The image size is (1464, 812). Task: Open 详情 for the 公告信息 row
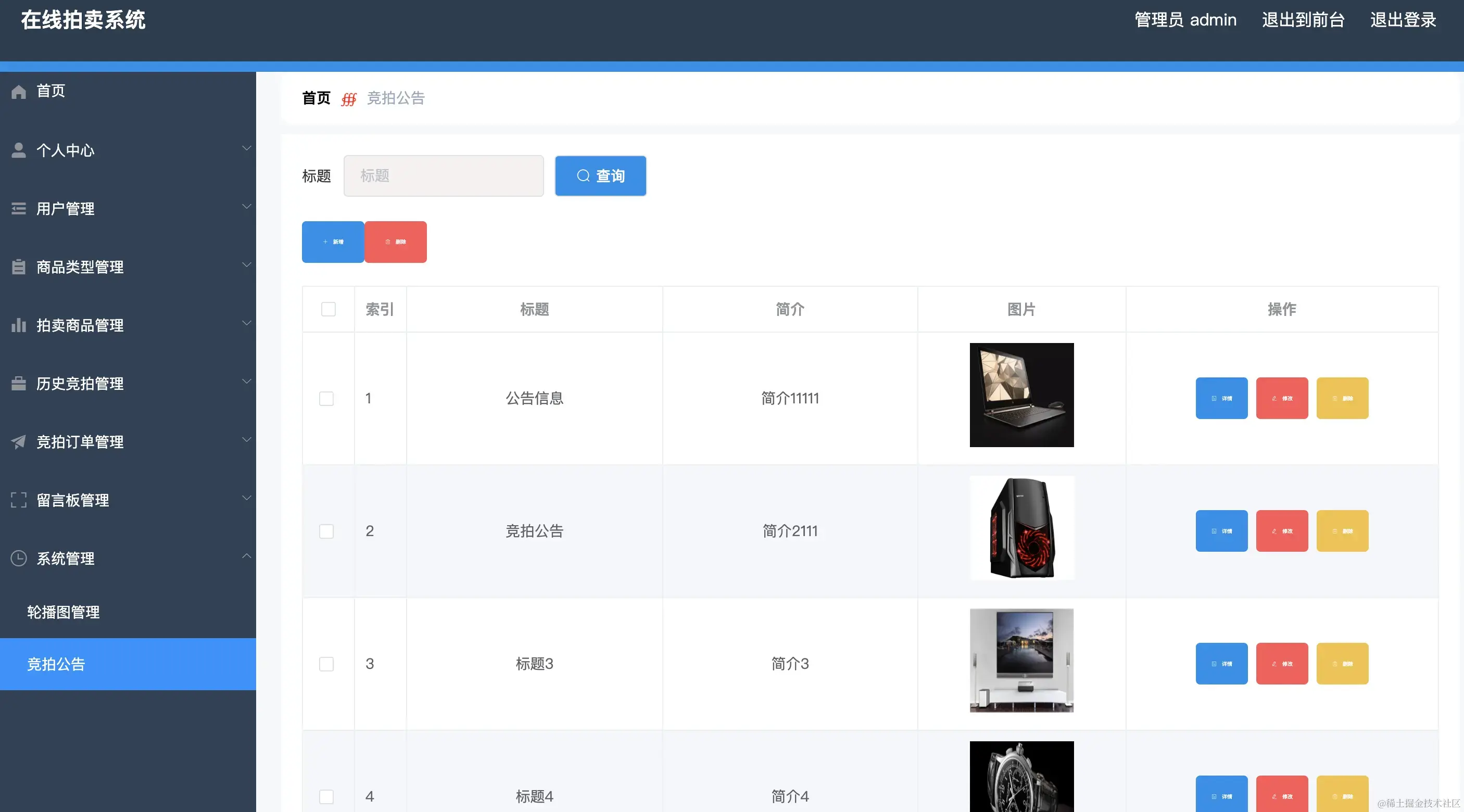[x=1221, y=398]
